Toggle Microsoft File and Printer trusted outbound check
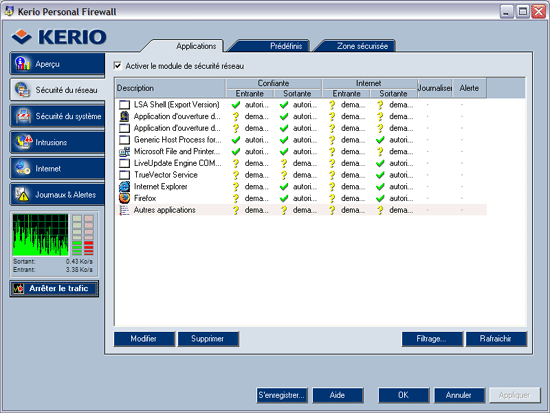 pos(284,152)
